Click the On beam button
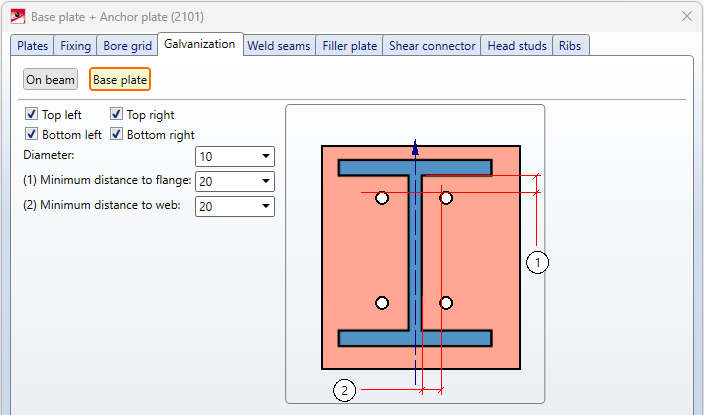The width and height of the screenshot is (704, 415). click(50, 79)
